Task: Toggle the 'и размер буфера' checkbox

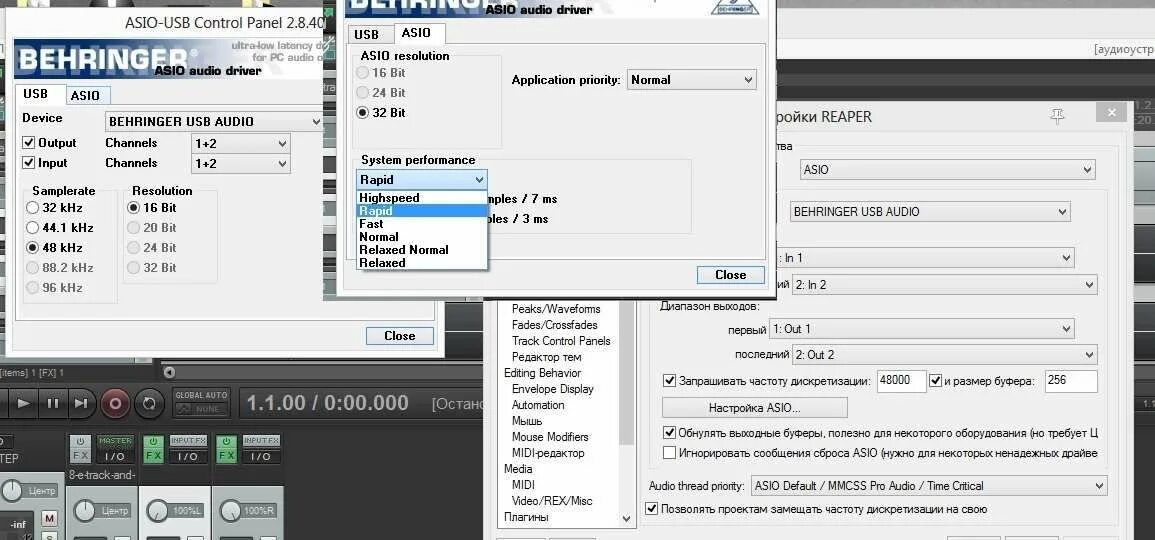Action: click(x=935, y=381)
